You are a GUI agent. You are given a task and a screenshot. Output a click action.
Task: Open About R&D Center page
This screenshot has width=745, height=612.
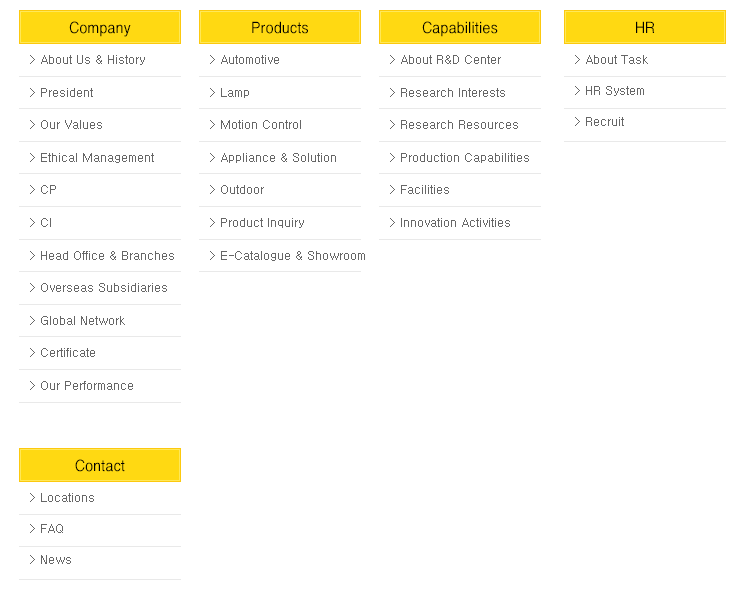pyautogui.click(x=450, y=60)
